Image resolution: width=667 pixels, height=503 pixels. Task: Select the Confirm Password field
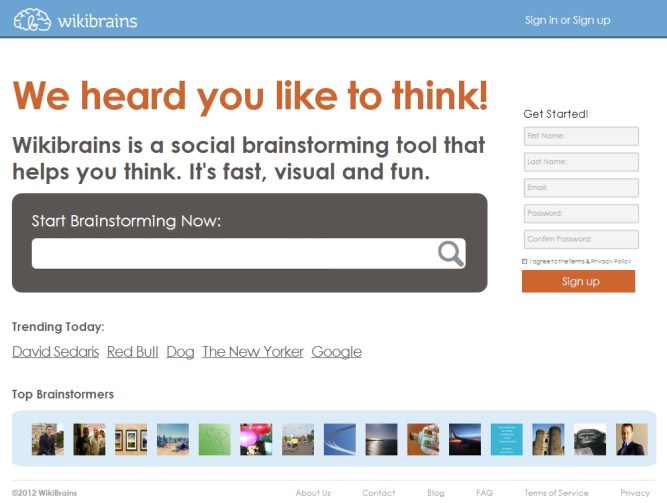(x=580, y=240)
